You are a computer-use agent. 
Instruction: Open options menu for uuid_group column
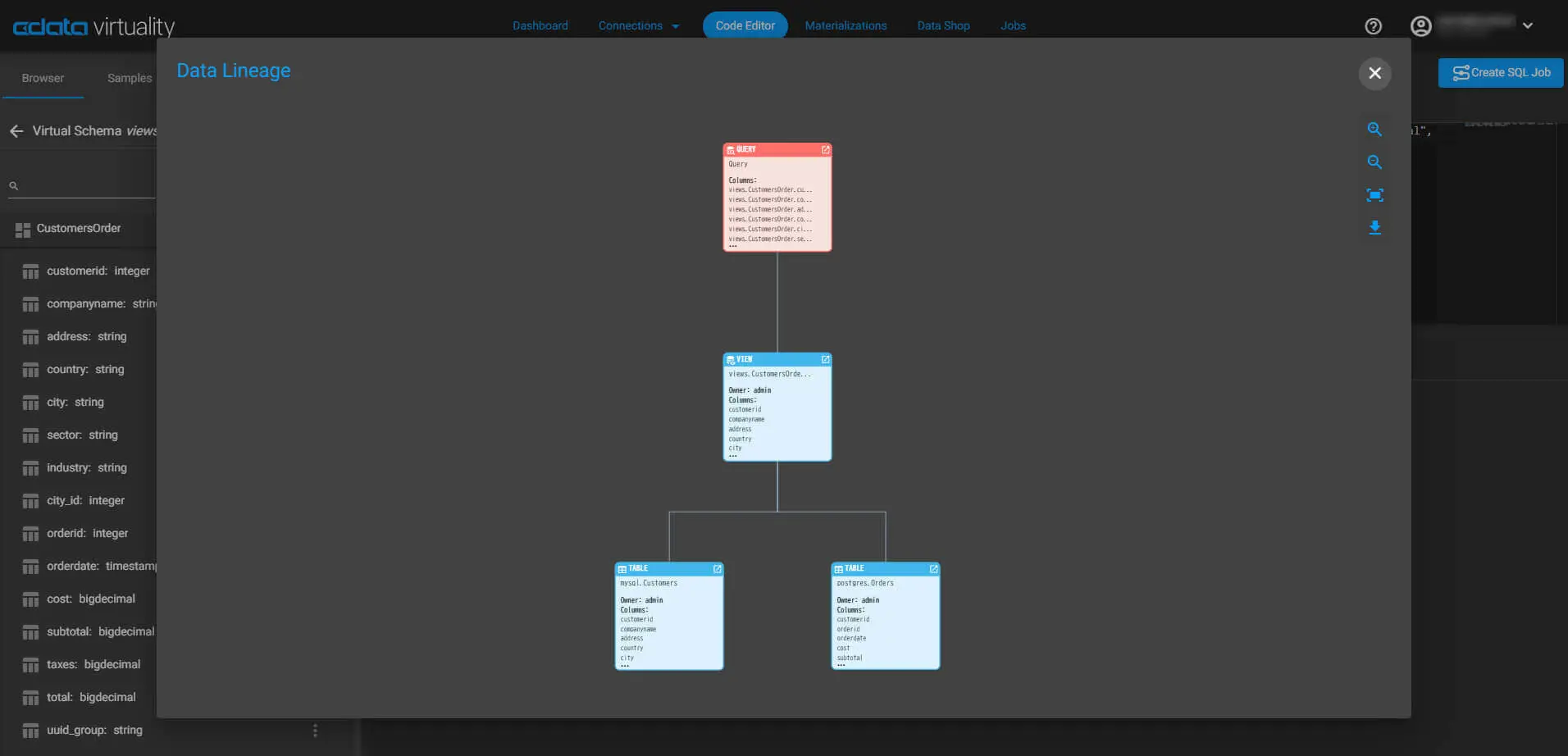coord(315,731)
